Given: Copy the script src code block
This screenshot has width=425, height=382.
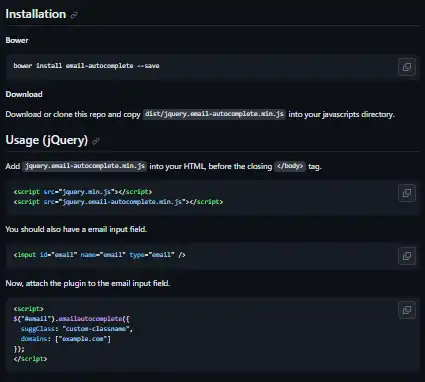Looking at the screenshot, I should click(x=407, y=193).
